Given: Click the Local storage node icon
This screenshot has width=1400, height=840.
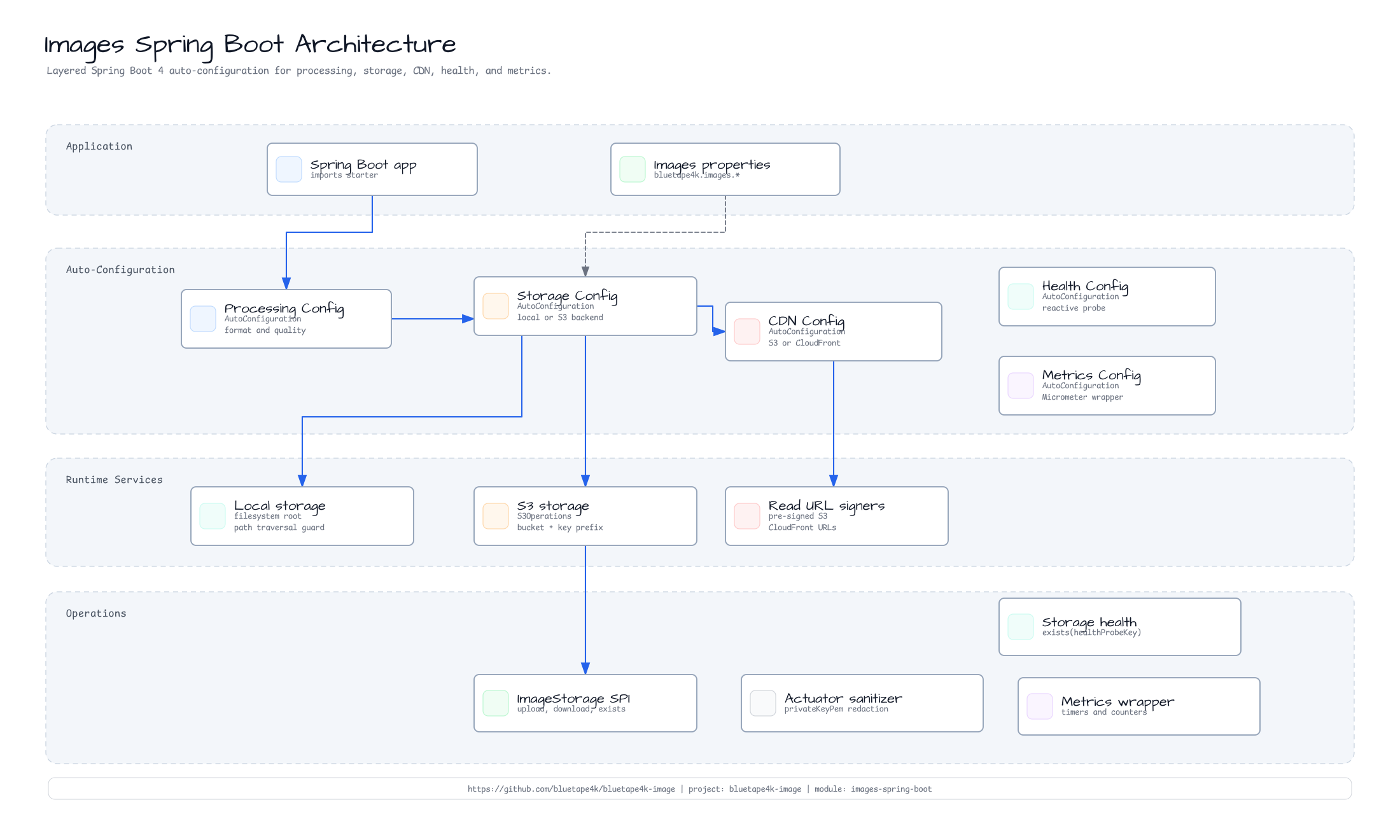Looking at the screenshot, I should (213, 516).
